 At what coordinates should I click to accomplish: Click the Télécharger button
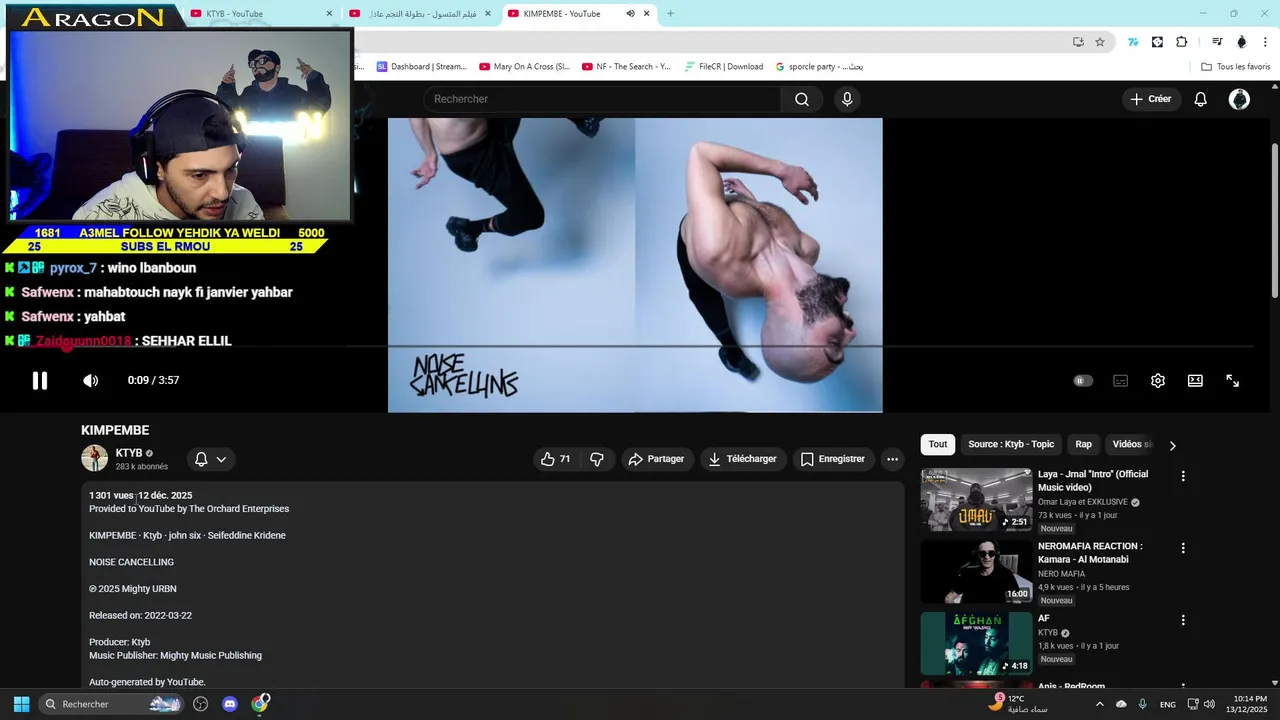743,459
